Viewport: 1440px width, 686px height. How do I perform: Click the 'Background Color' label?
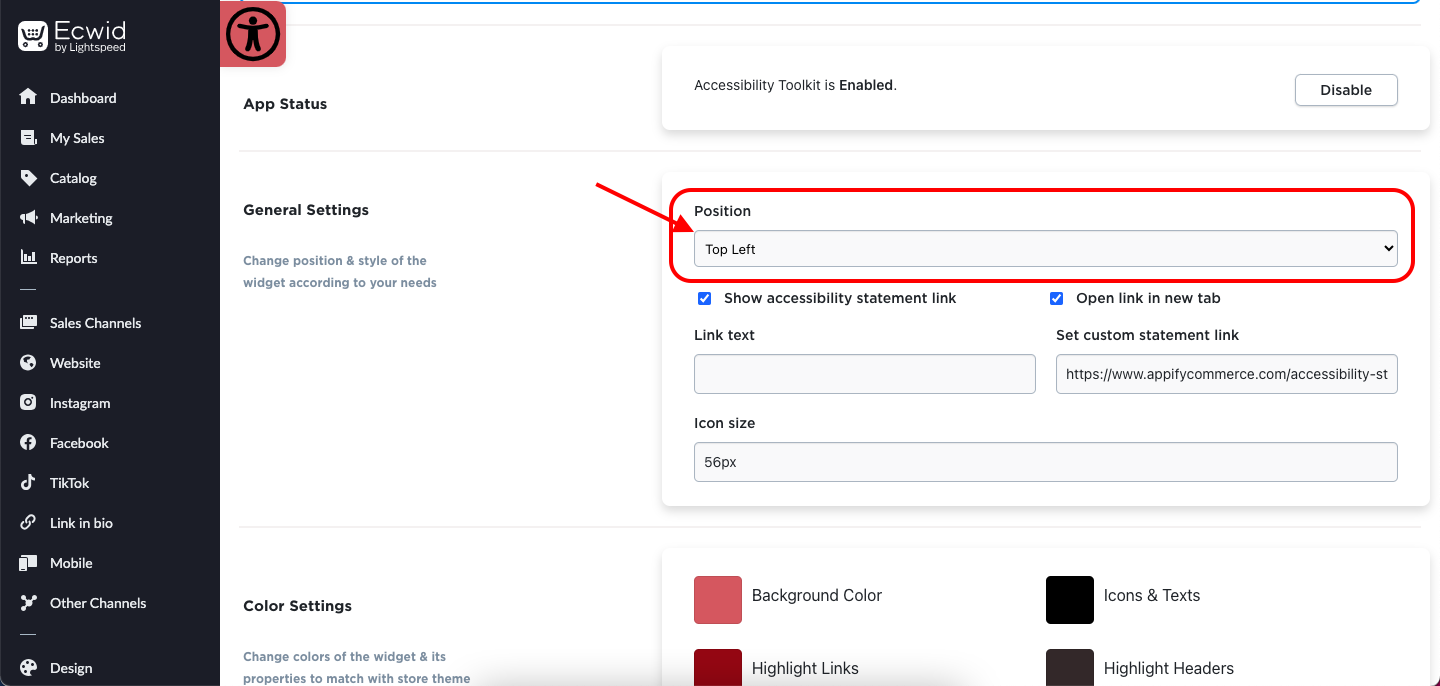(817, 595)
